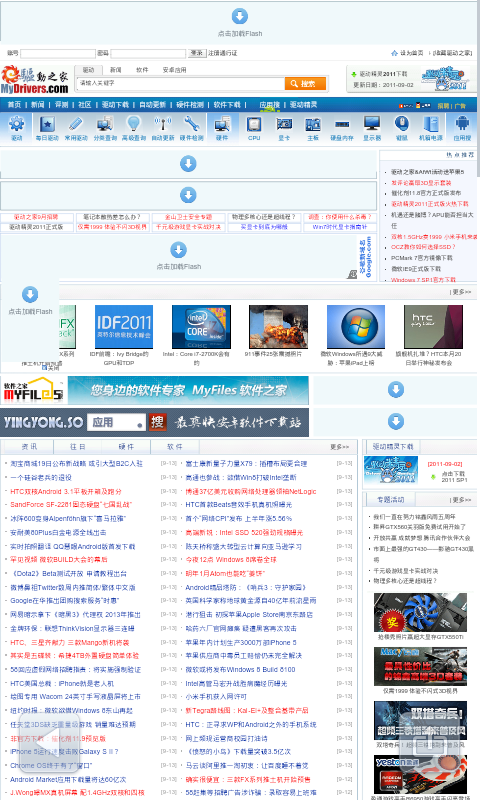Open 社区 in the blue nav bar
Screen dimensions: 480x800
(85, 105)
